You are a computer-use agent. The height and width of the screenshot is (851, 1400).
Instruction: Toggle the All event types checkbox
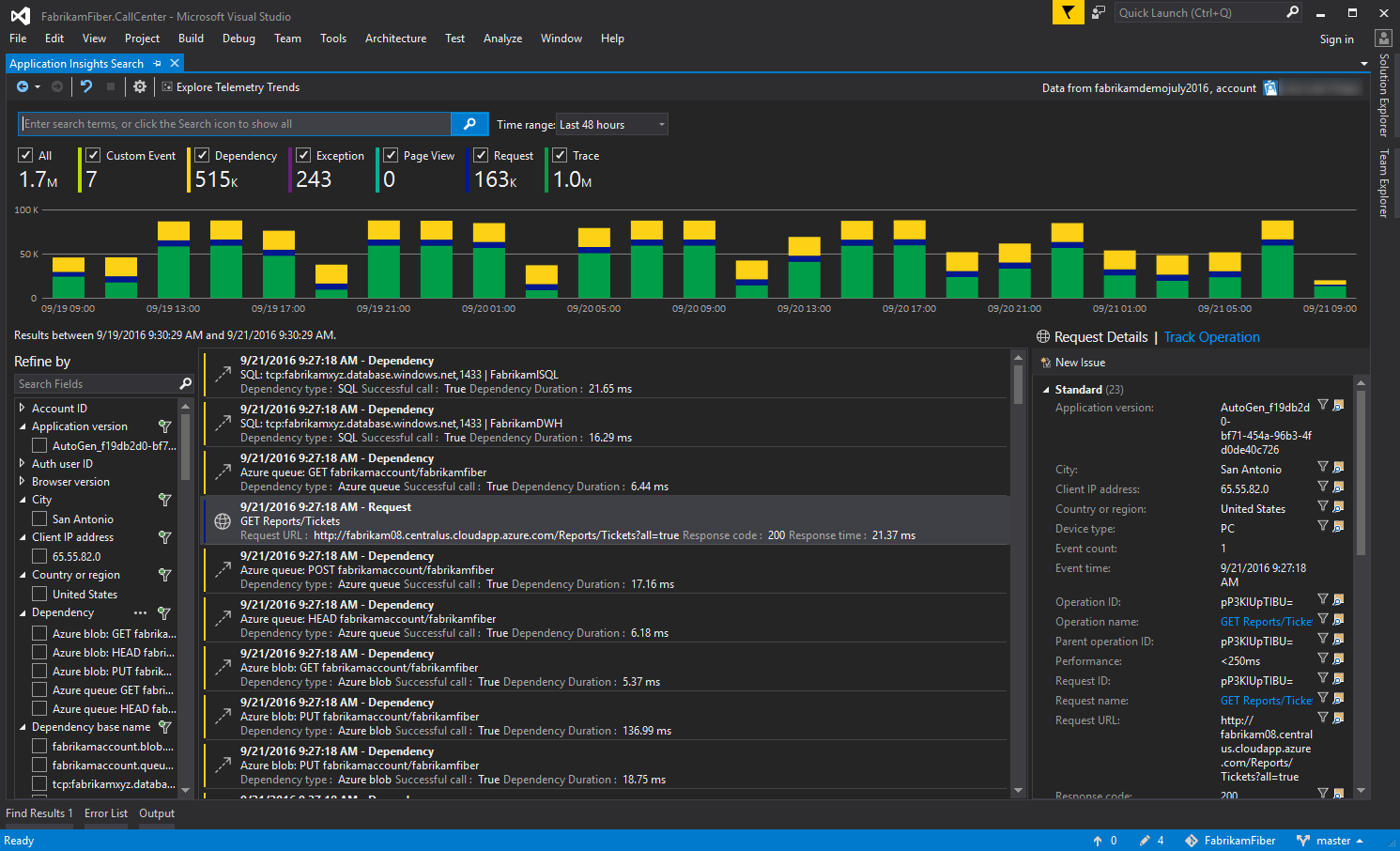point(25,155)
